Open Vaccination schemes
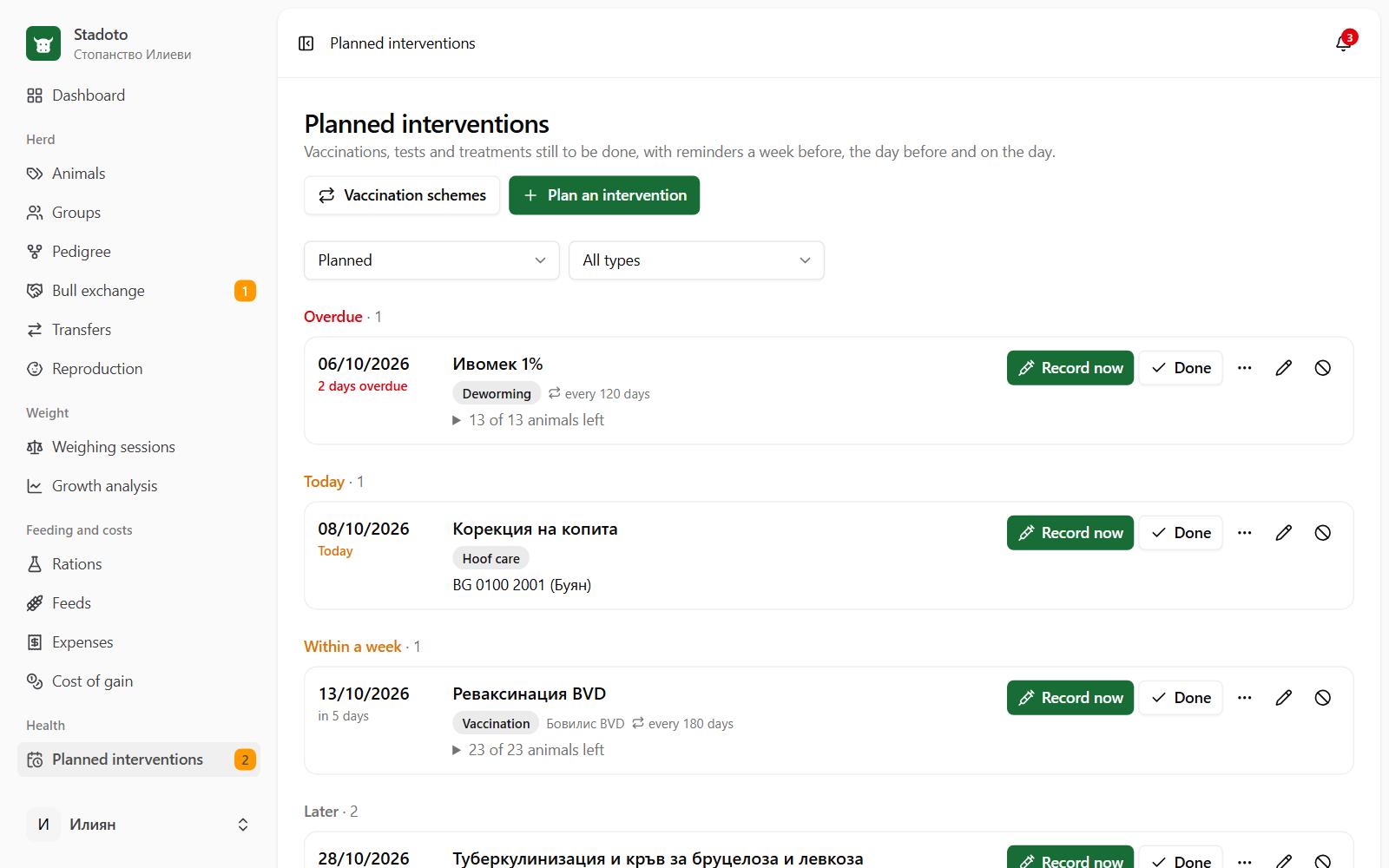 [402, 195]
